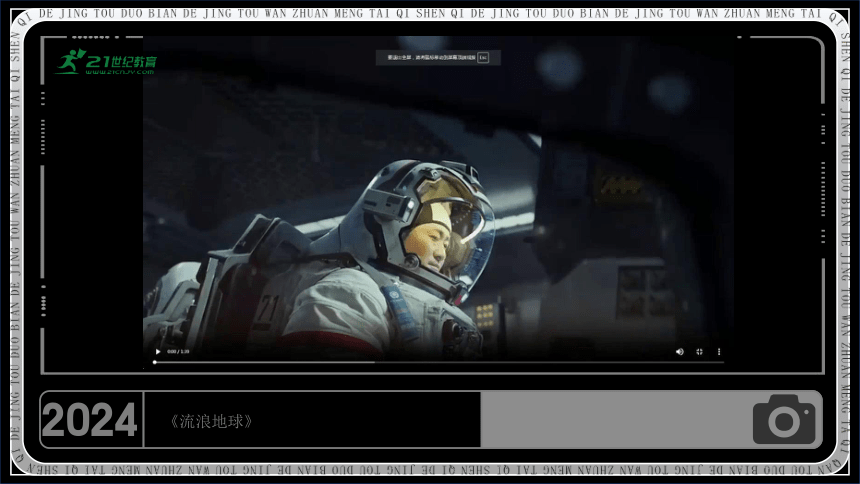Click the Esc key hint in the fullscreen notice
This screenshot has height=484, width=860.
click(x=483, y=57)
